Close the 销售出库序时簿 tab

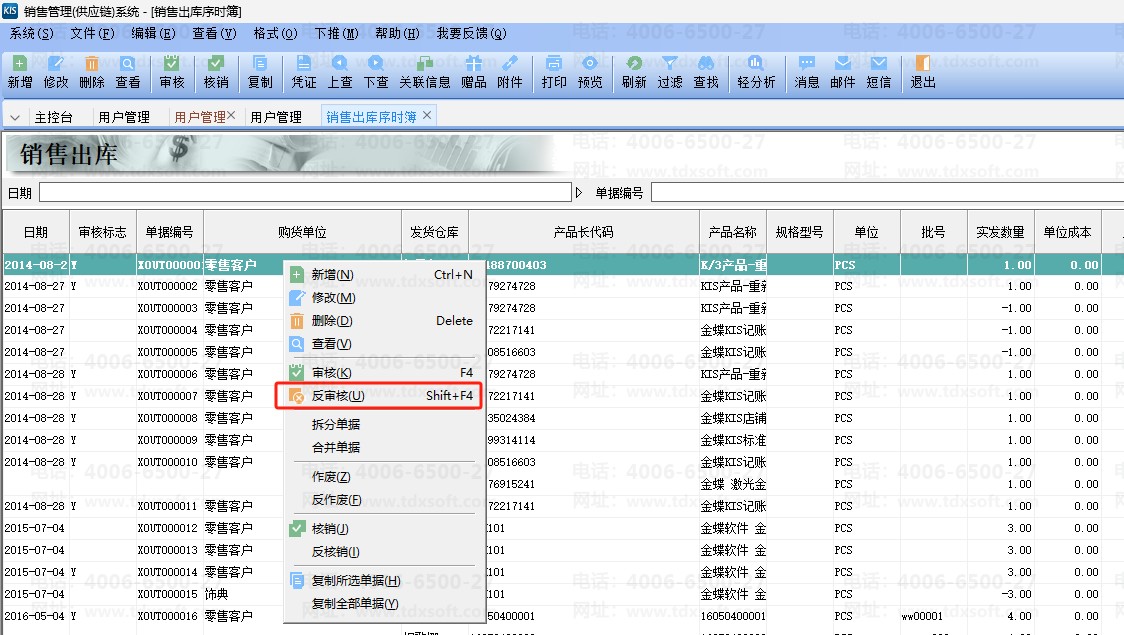tap(428, 116)
